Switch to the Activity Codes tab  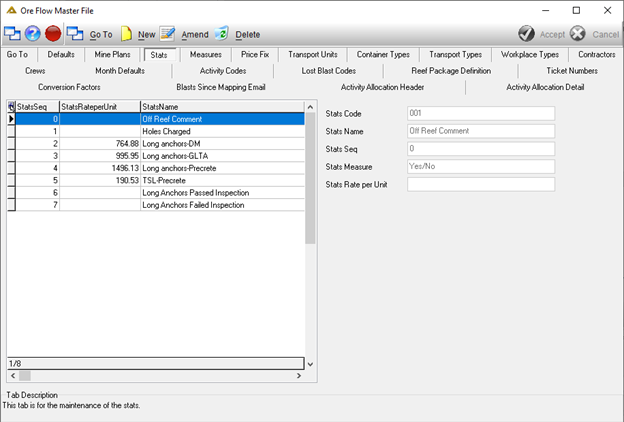[x=223, y=71]
